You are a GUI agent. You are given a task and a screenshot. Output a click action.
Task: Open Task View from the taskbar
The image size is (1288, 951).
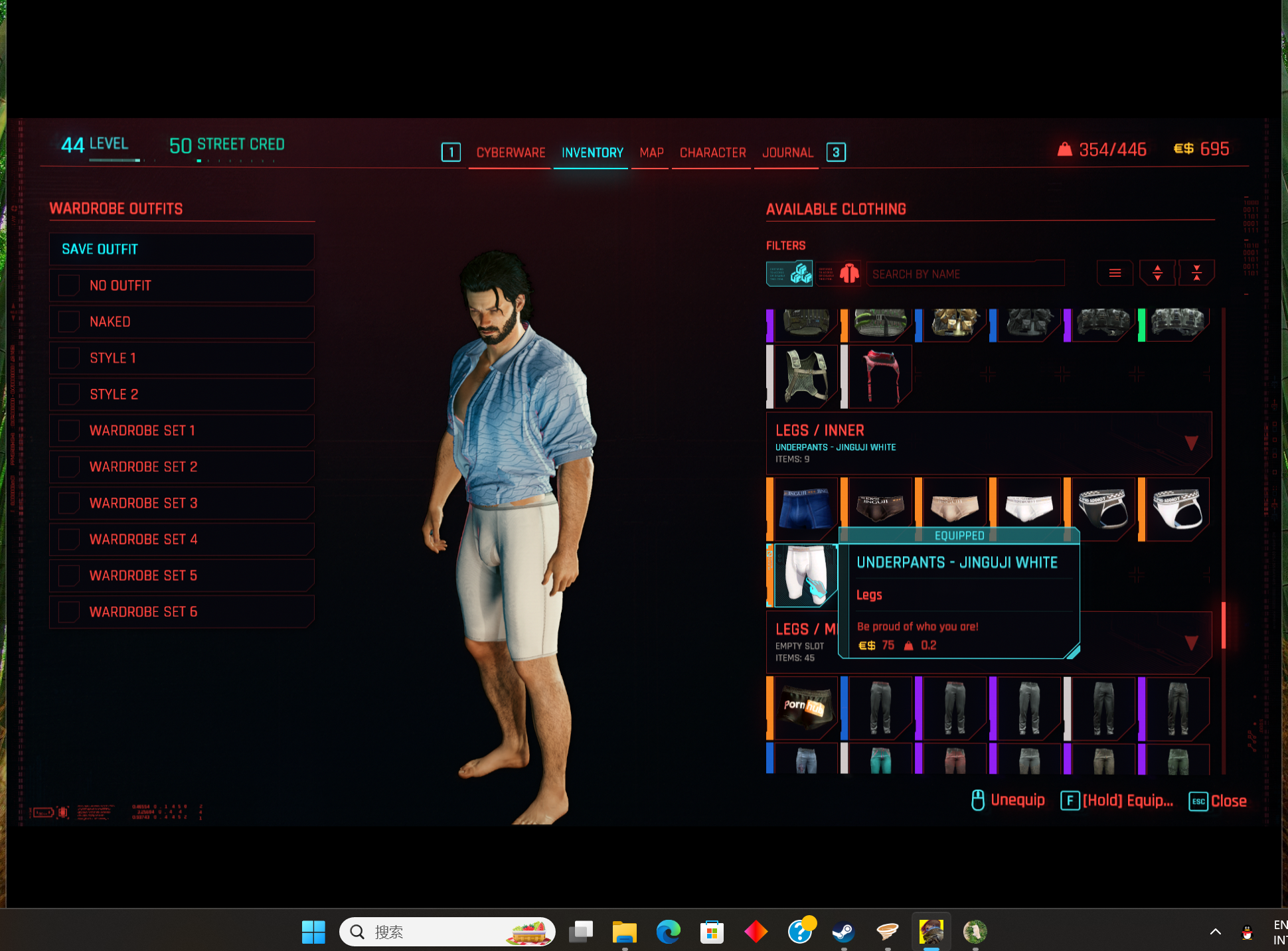580,932
